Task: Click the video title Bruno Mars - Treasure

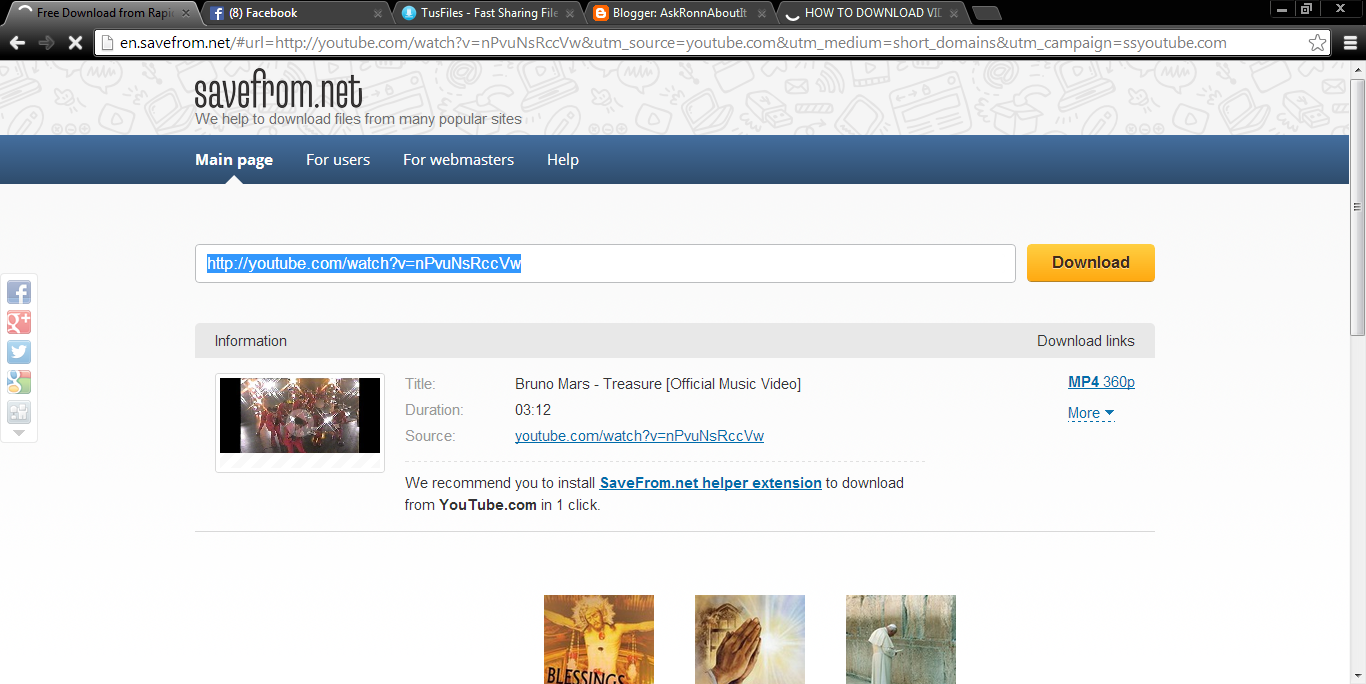Action: pyautogui.click(x=658, y=384)
